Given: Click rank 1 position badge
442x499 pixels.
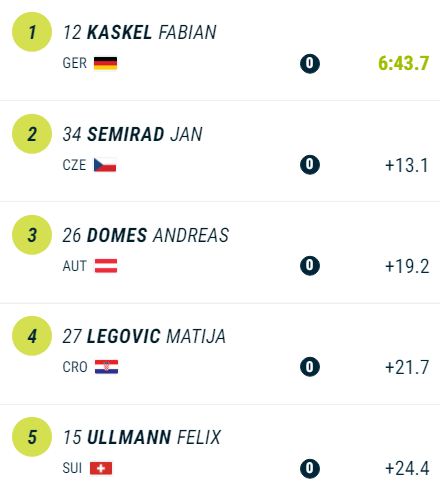Looking at the screenshot, I should (32, 32).
